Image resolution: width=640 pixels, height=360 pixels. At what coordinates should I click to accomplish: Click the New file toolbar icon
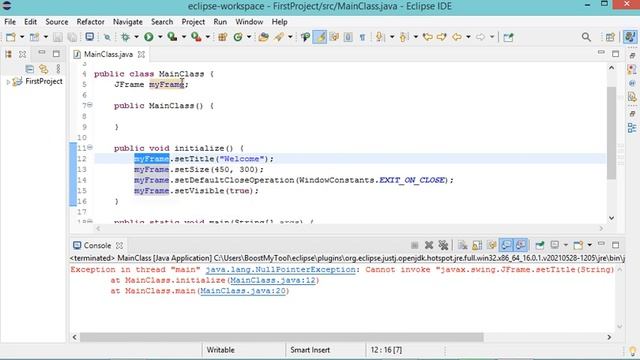point(11,37)
